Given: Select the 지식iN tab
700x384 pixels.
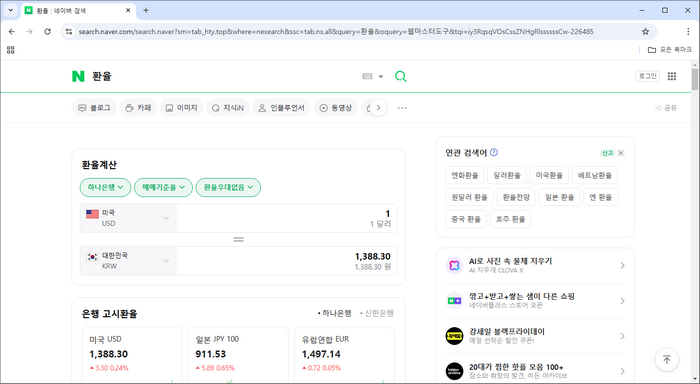Looking at the screenshot, I should click(228, 108).
